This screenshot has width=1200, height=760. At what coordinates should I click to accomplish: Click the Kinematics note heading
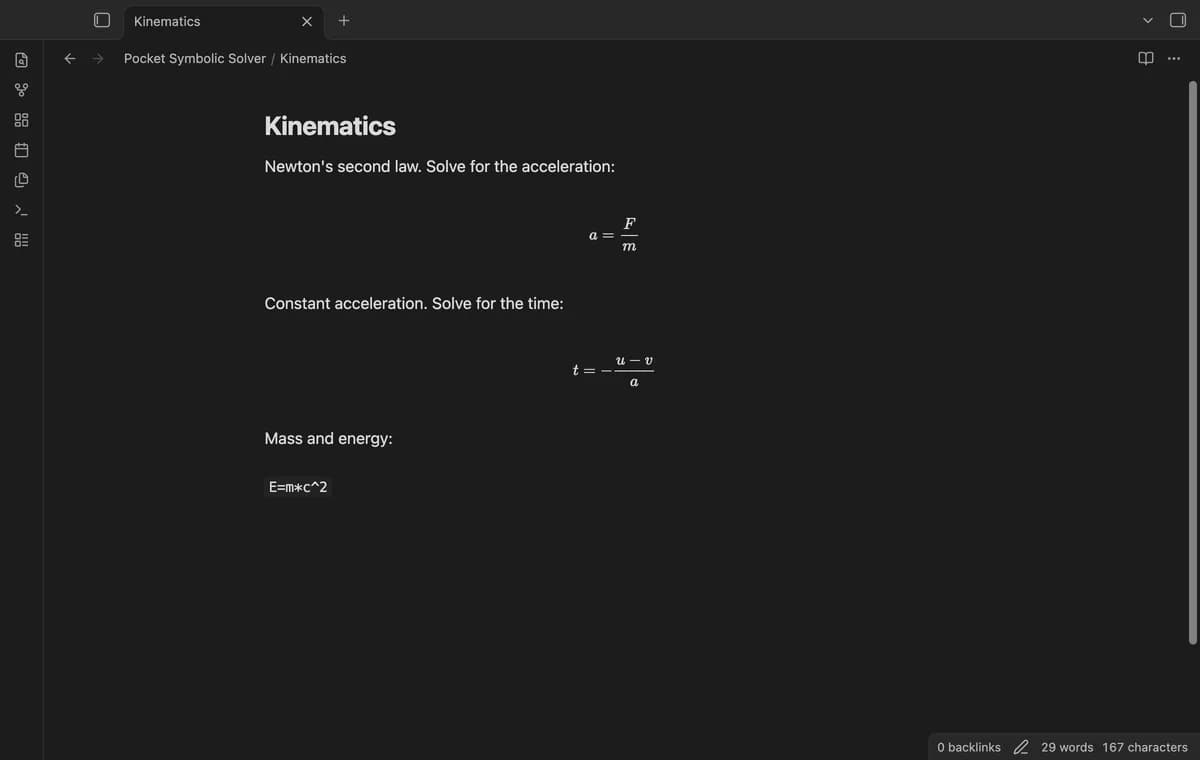[x=330, y=126]
